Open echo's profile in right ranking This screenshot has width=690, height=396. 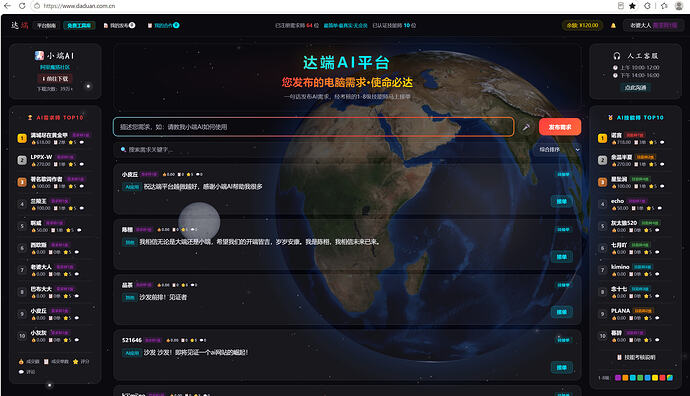click(x=617, y=201)
